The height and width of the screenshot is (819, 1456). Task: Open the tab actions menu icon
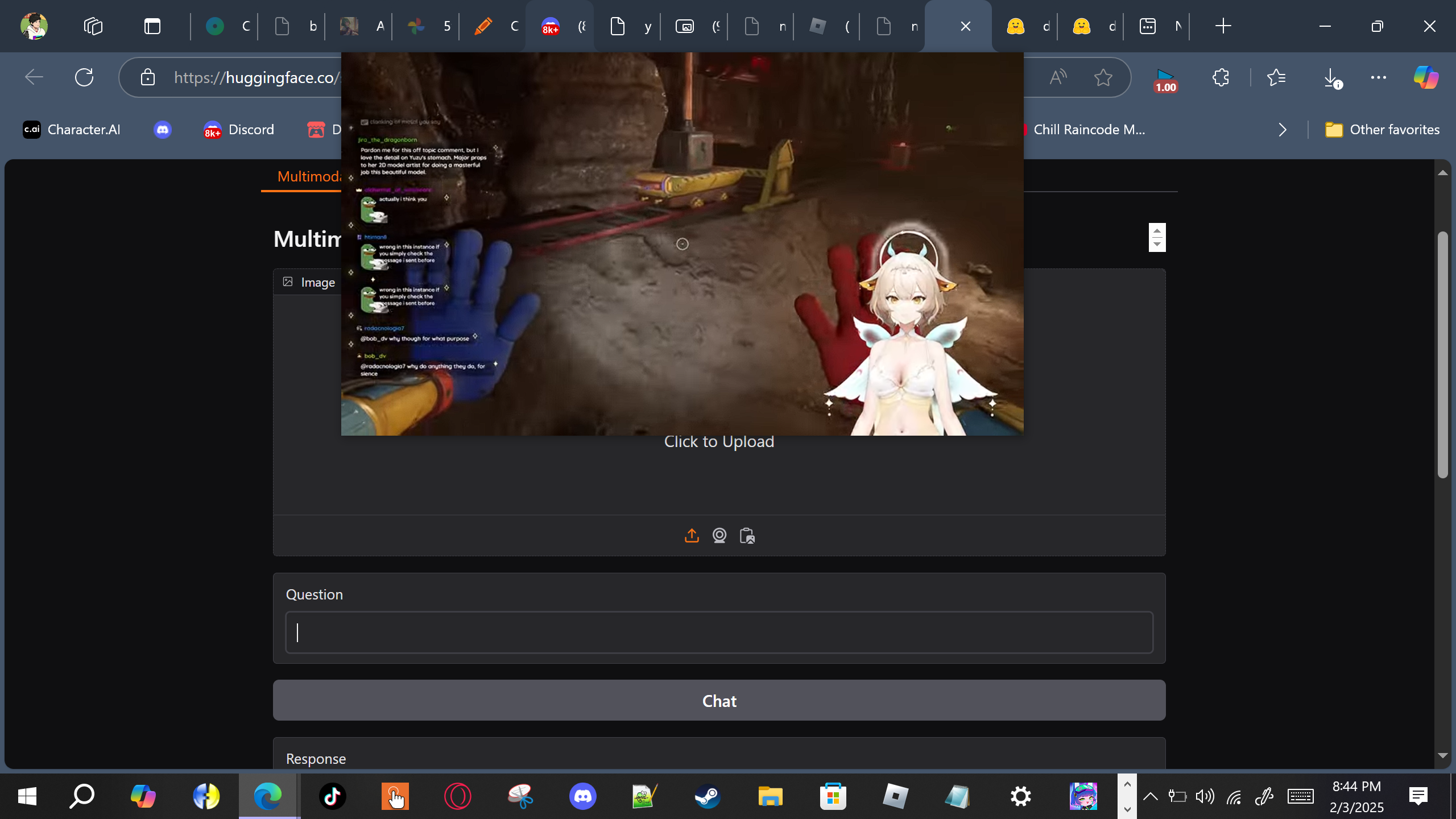(x=152, y=26)
